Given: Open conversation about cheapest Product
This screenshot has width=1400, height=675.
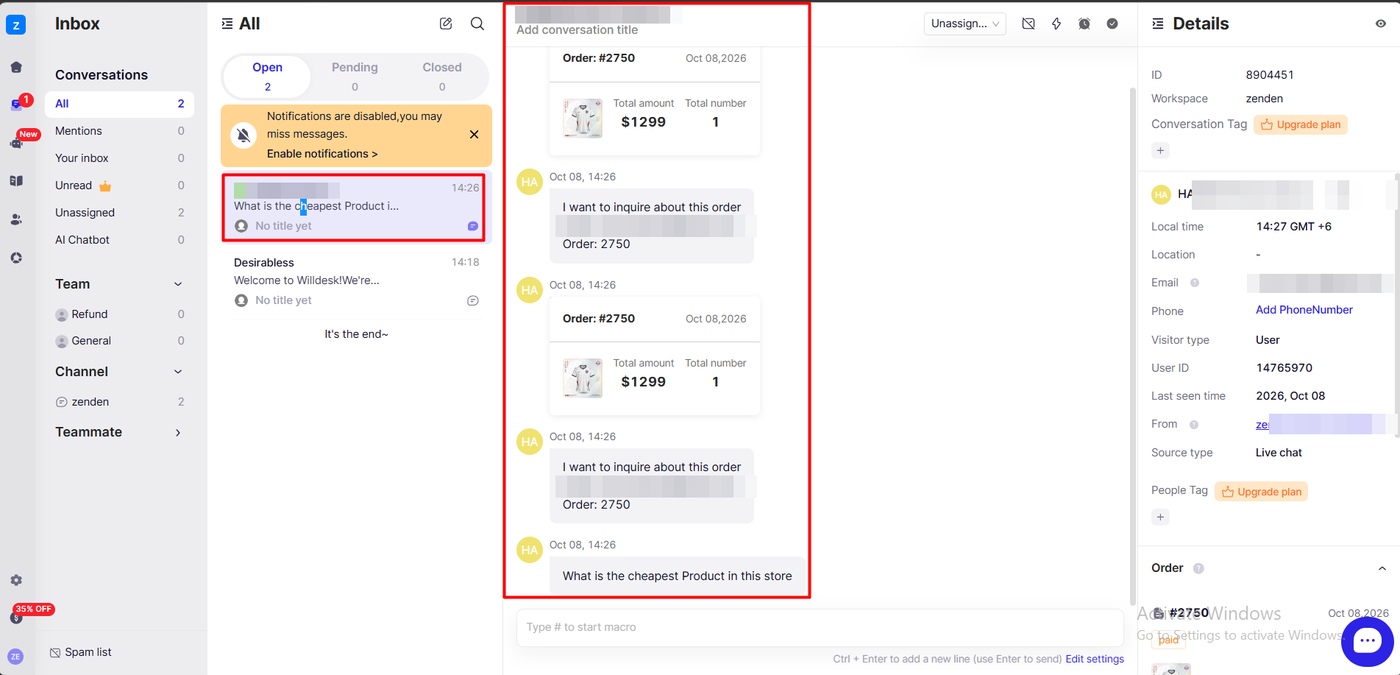Looking at the screenshot, I should (356, 207).
